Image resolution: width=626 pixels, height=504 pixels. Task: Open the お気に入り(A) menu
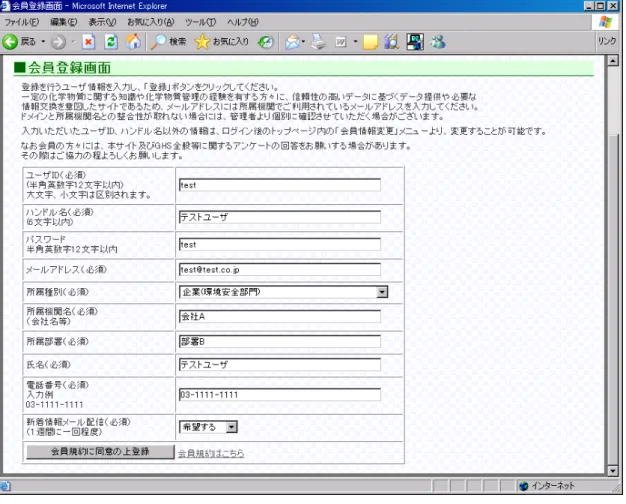pos(151,22)
